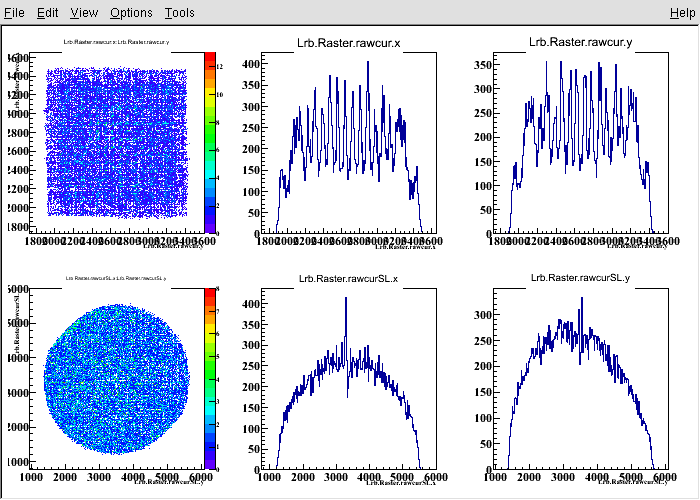Open the View menu

click(x=84, y=12)
